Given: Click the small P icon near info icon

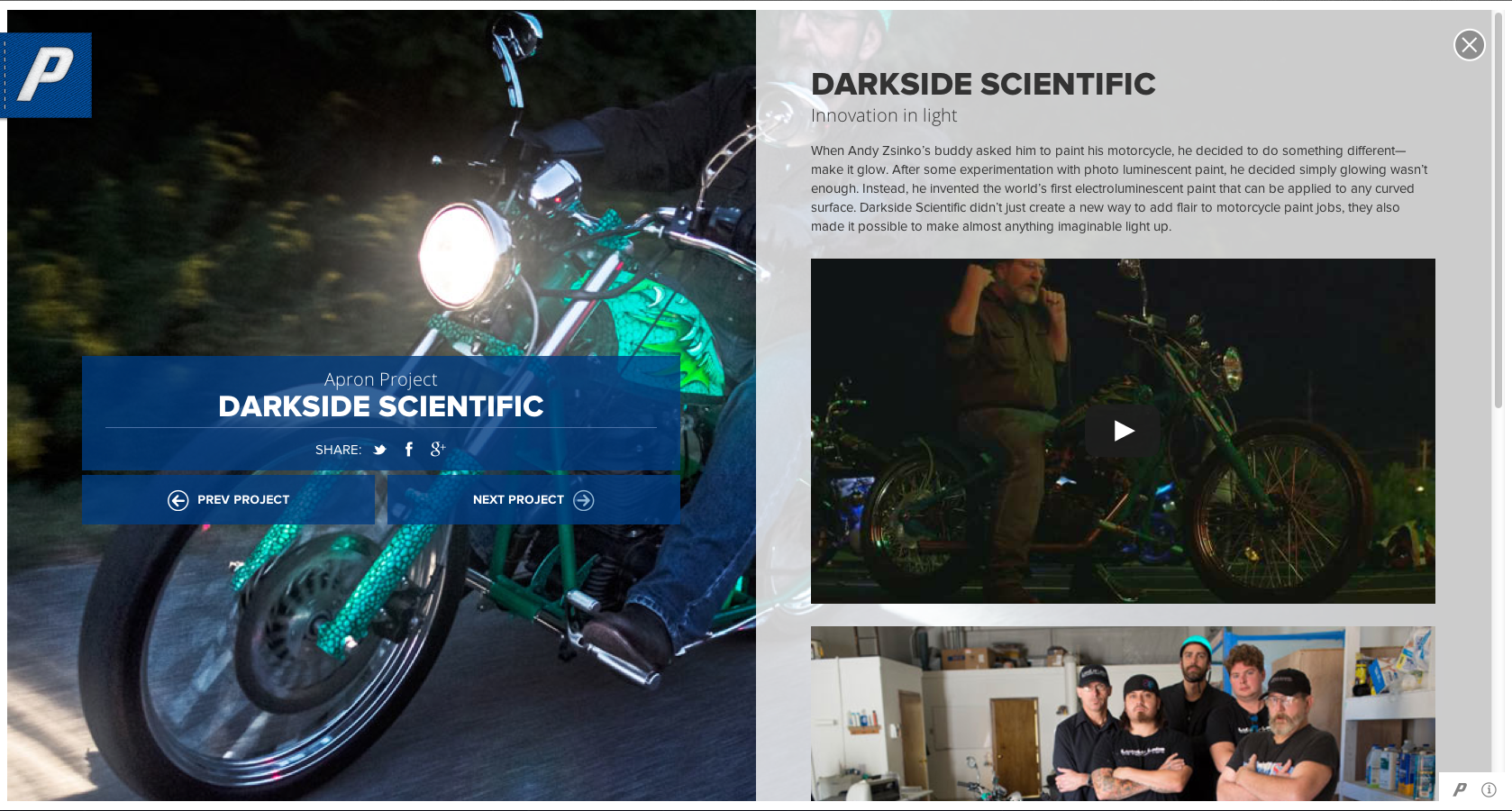Looking at the screenshot, I should (x=1460, y=789).
